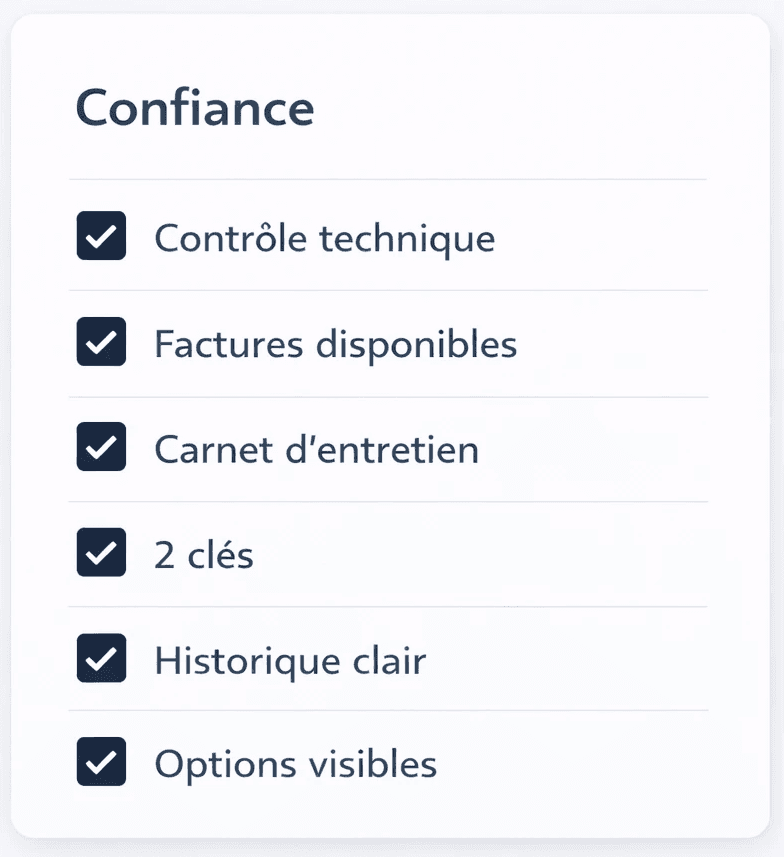The width and height of the screenshot is (784, 857).
Task: Click the empty space right of 2 clés label
Action: click(x=481, y=554)
